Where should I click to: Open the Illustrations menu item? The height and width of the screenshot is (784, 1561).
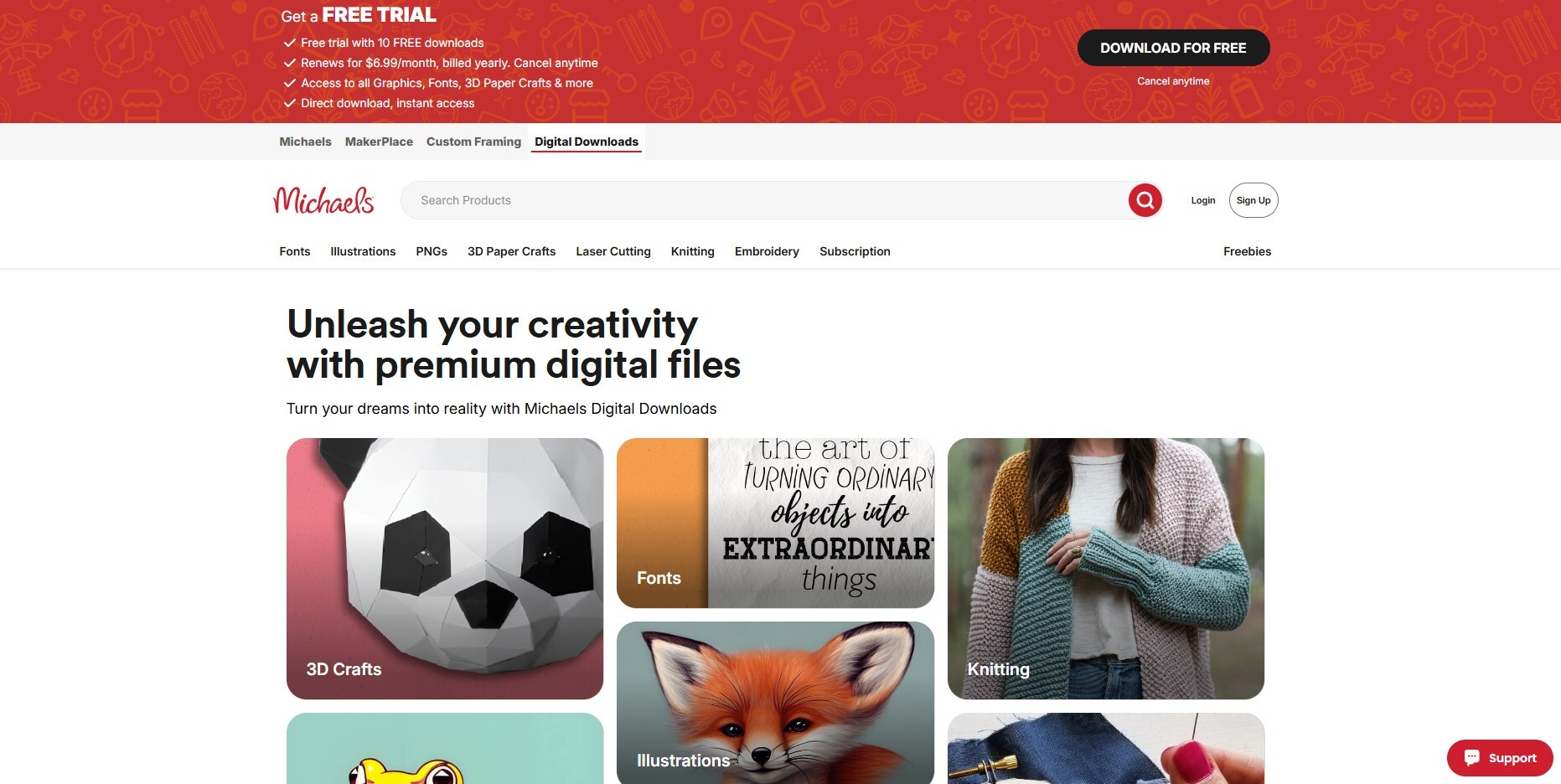click(x=363, y=251)
